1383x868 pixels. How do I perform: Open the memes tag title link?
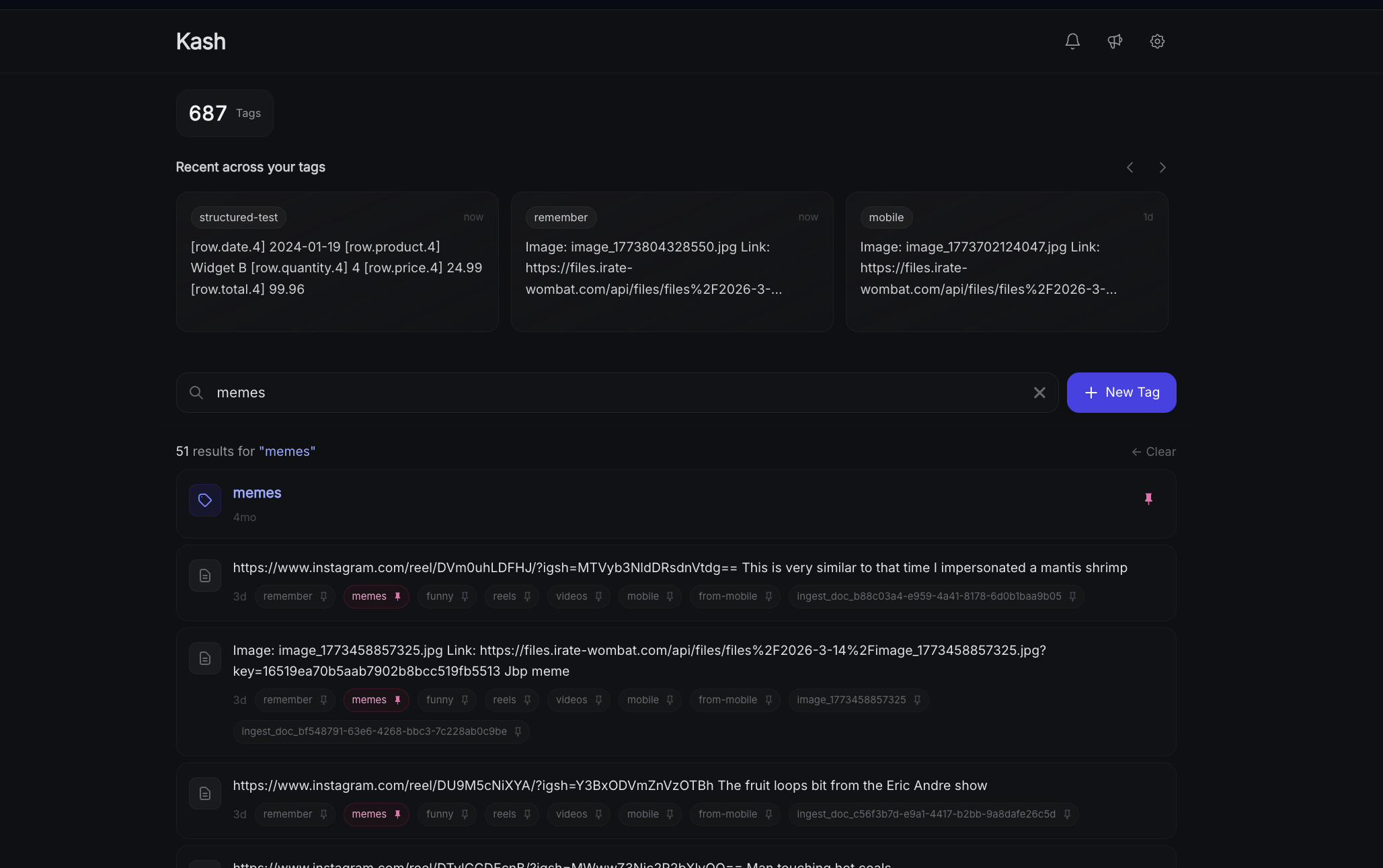(x=257, y=493)
